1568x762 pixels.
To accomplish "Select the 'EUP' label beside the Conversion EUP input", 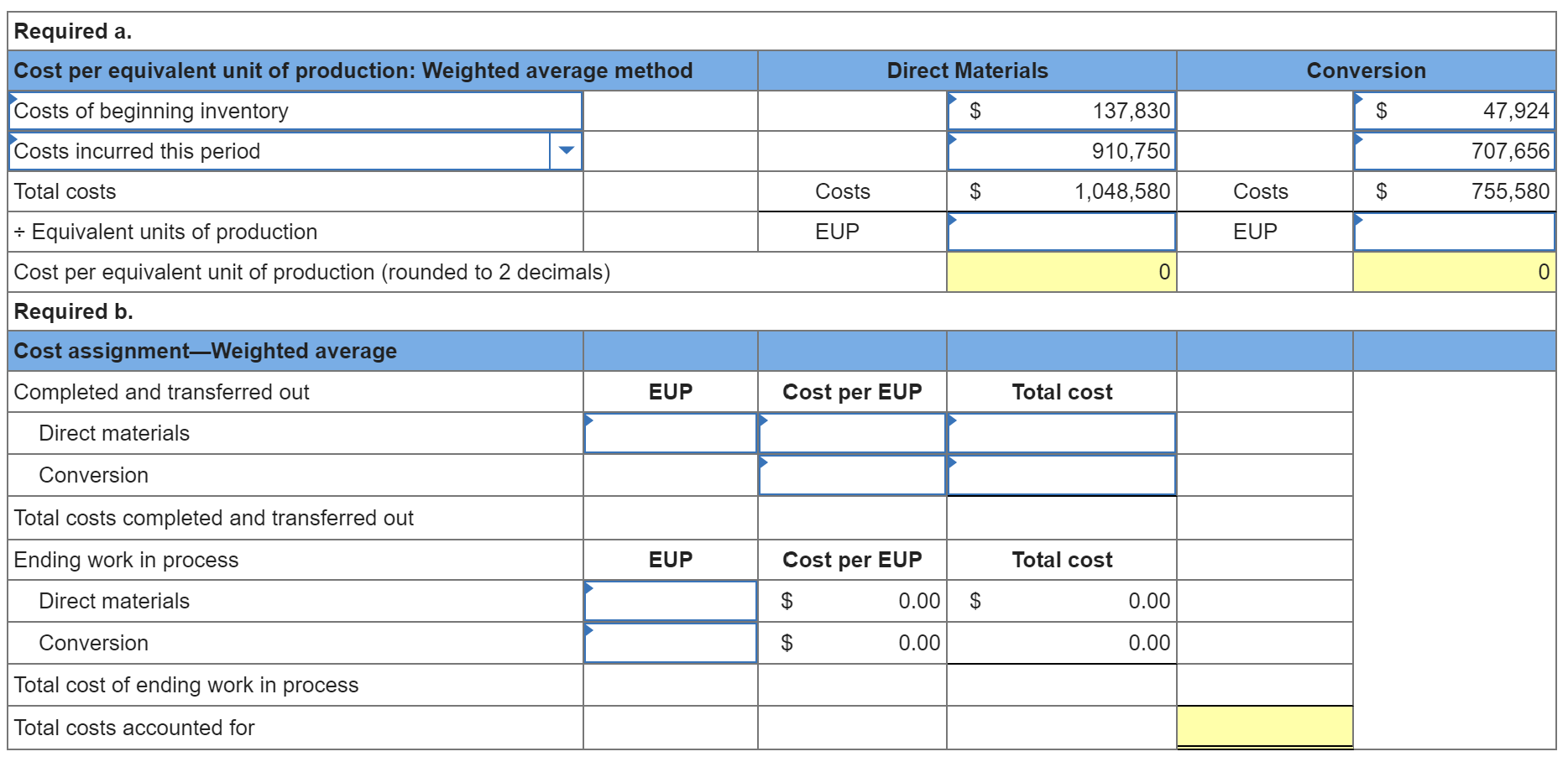I will coord(1256,232).
